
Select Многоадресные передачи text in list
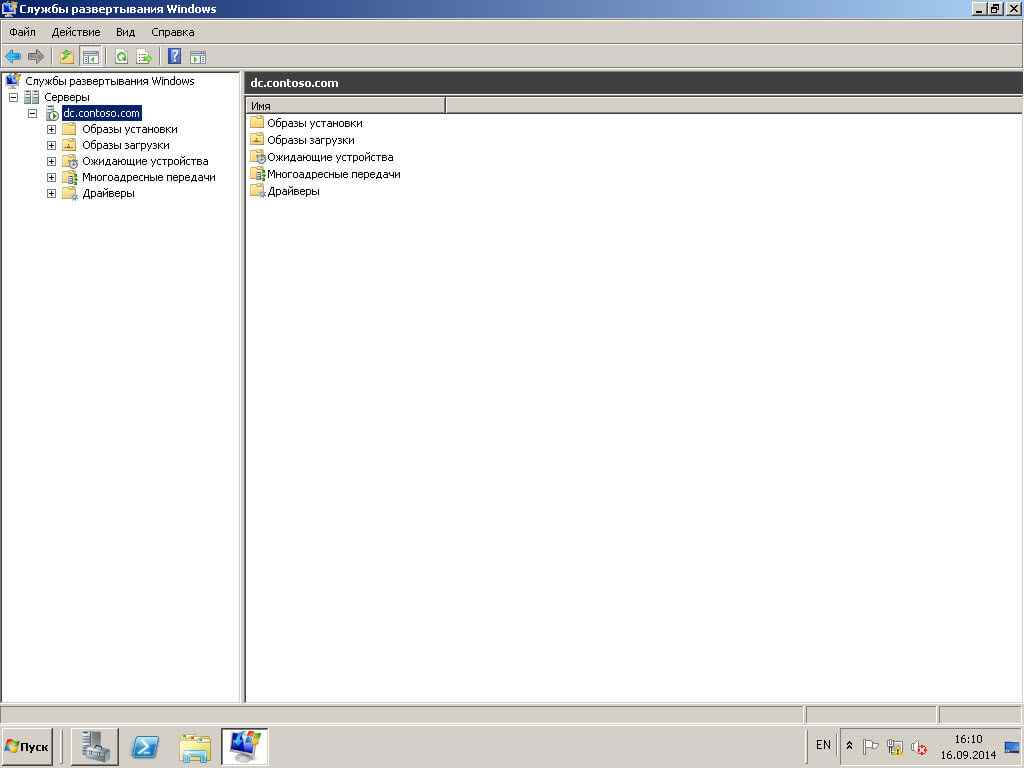point(333,174)
